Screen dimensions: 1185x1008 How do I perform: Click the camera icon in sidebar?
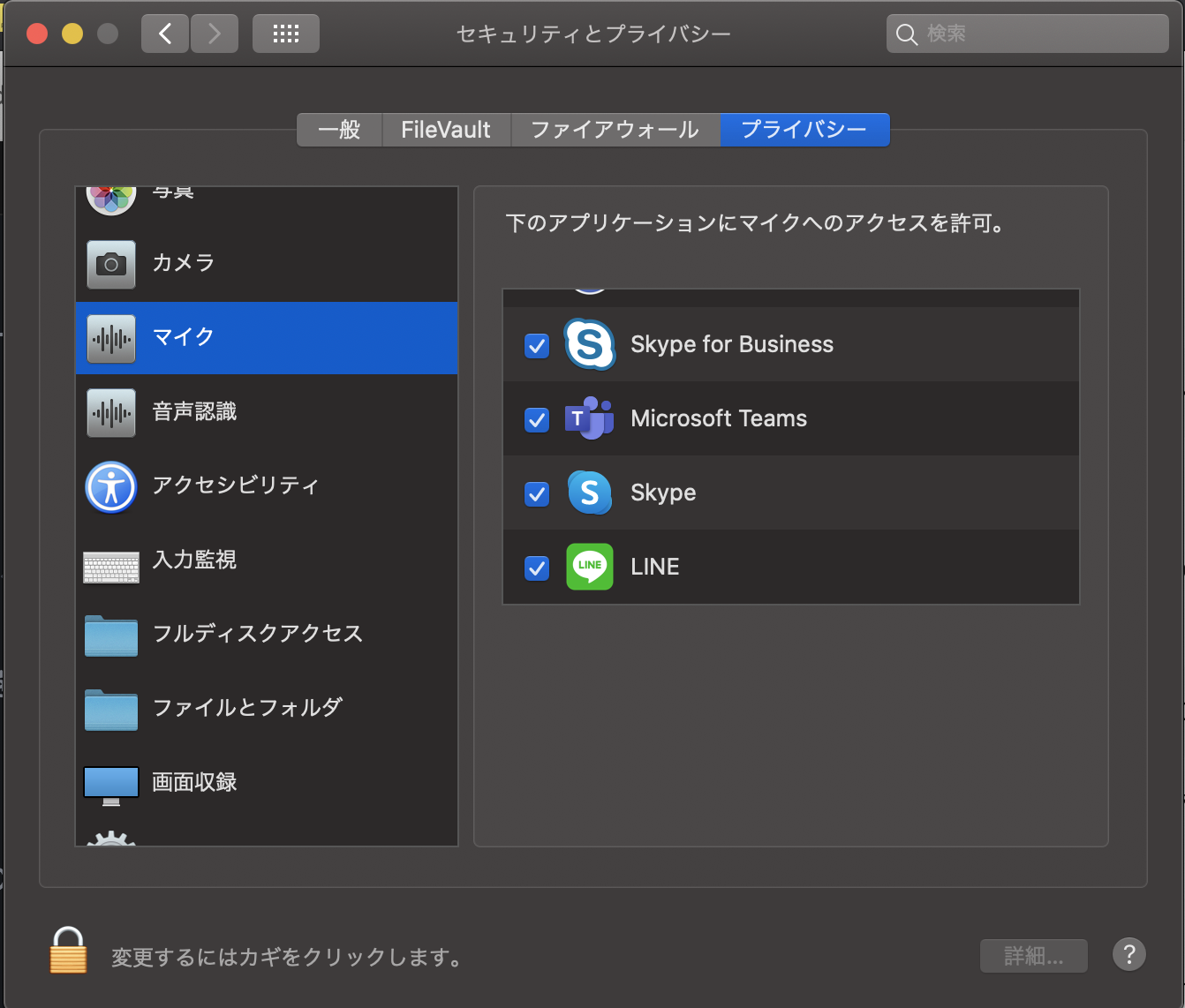click(x=111, y=264)
